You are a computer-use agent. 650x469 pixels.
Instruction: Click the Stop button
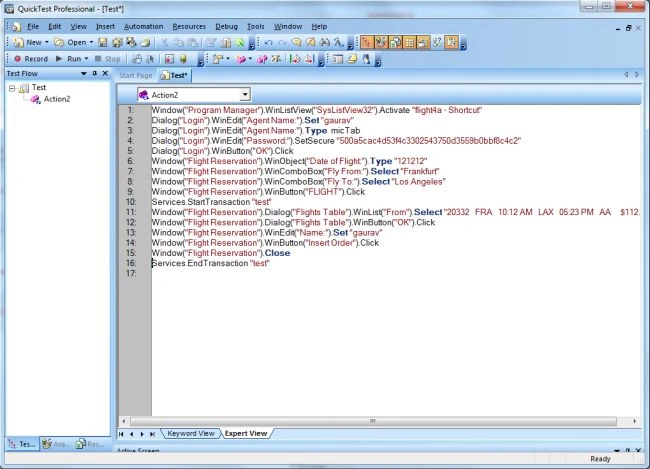tap(107, 59)
